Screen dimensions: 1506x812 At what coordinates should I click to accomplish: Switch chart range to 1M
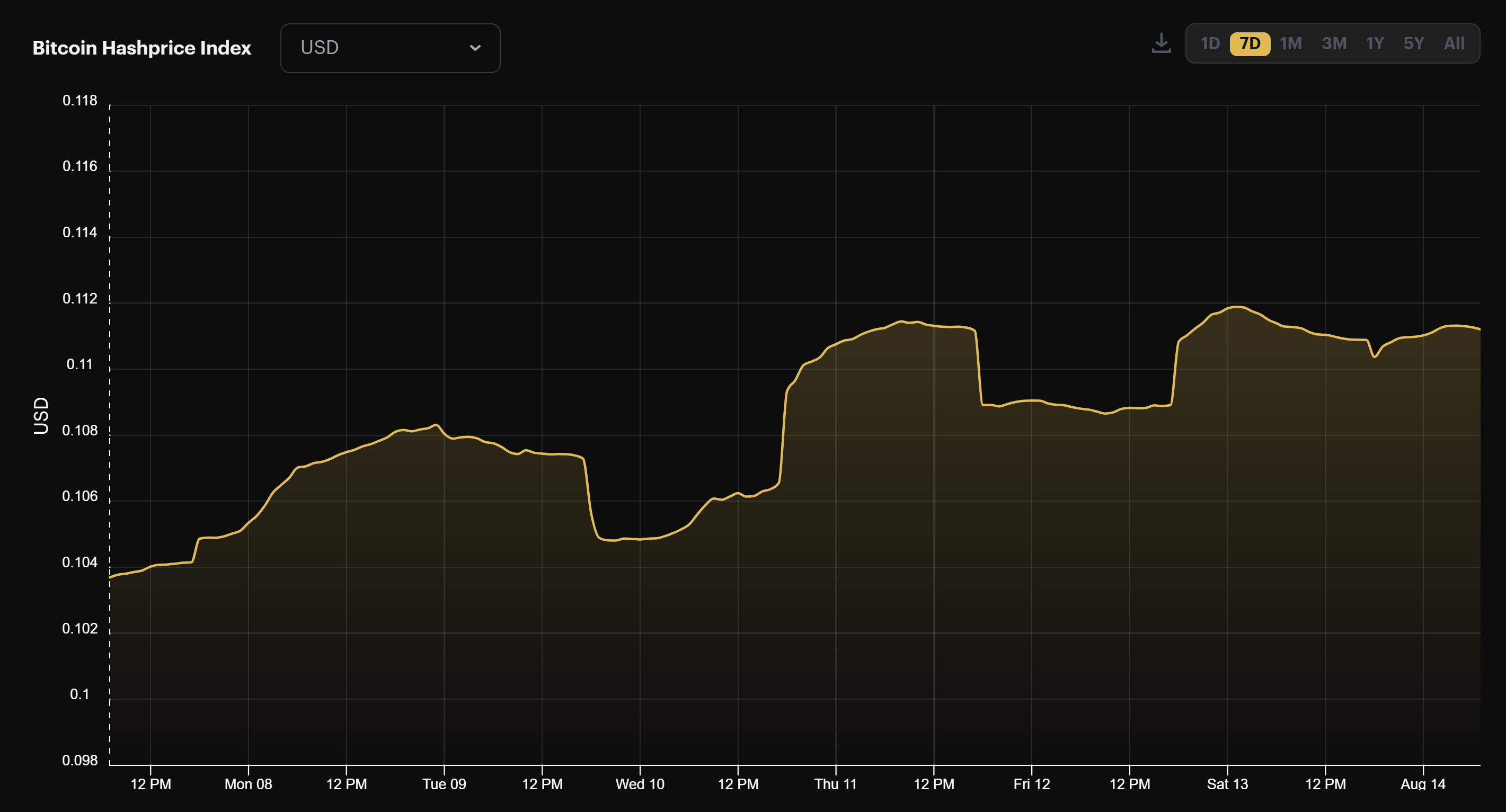[1291, 44]
